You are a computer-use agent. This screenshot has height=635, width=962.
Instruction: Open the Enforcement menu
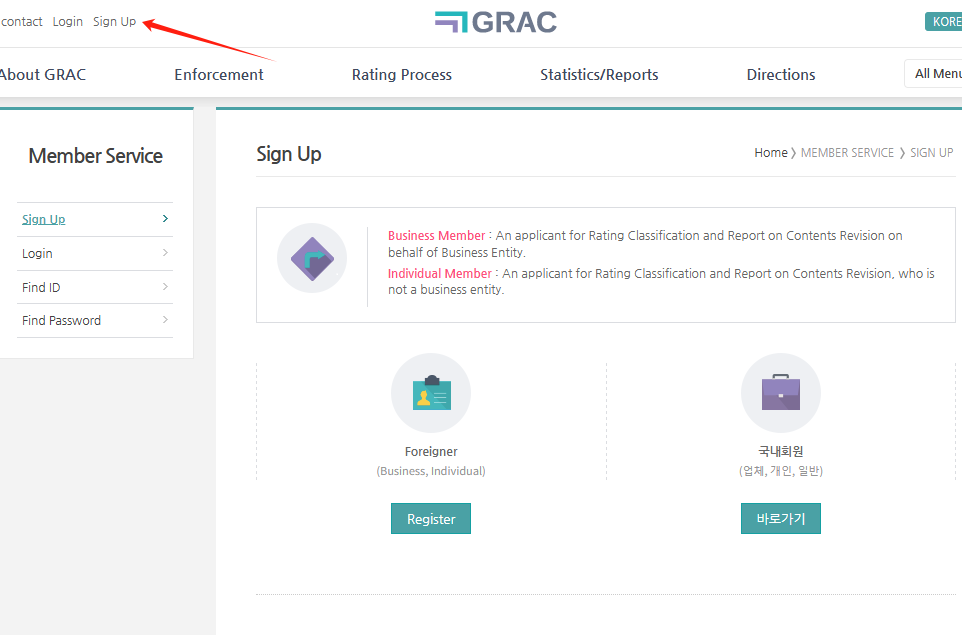pos(219,75)
